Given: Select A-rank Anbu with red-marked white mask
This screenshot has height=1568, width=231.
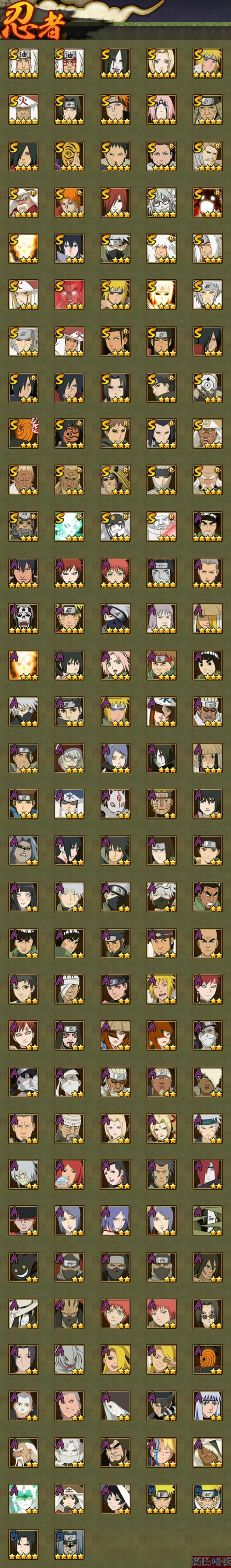Looking at the screenshot, I should click(115, 803).
